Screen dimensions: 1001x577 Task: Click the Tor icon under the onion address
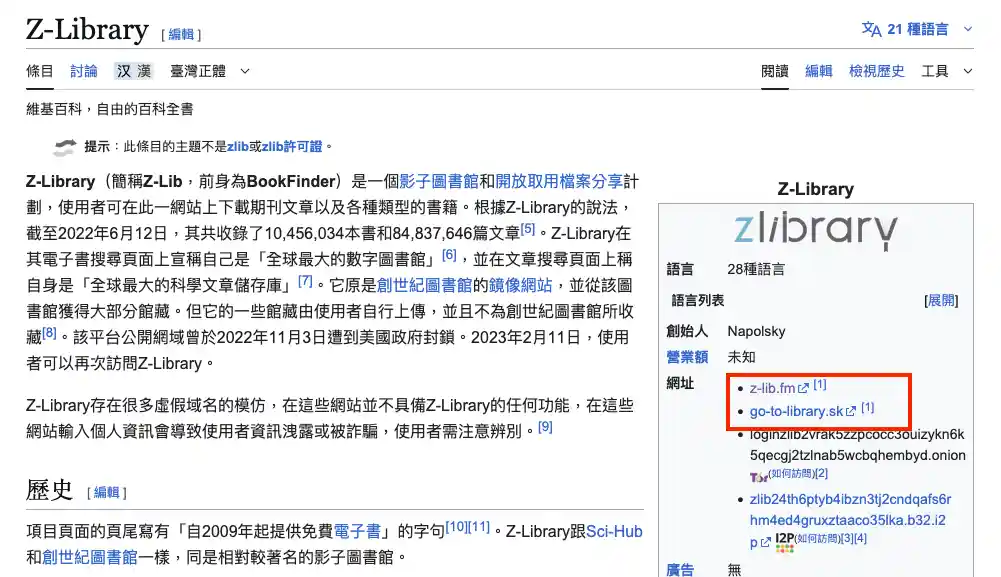coord(758,476)
